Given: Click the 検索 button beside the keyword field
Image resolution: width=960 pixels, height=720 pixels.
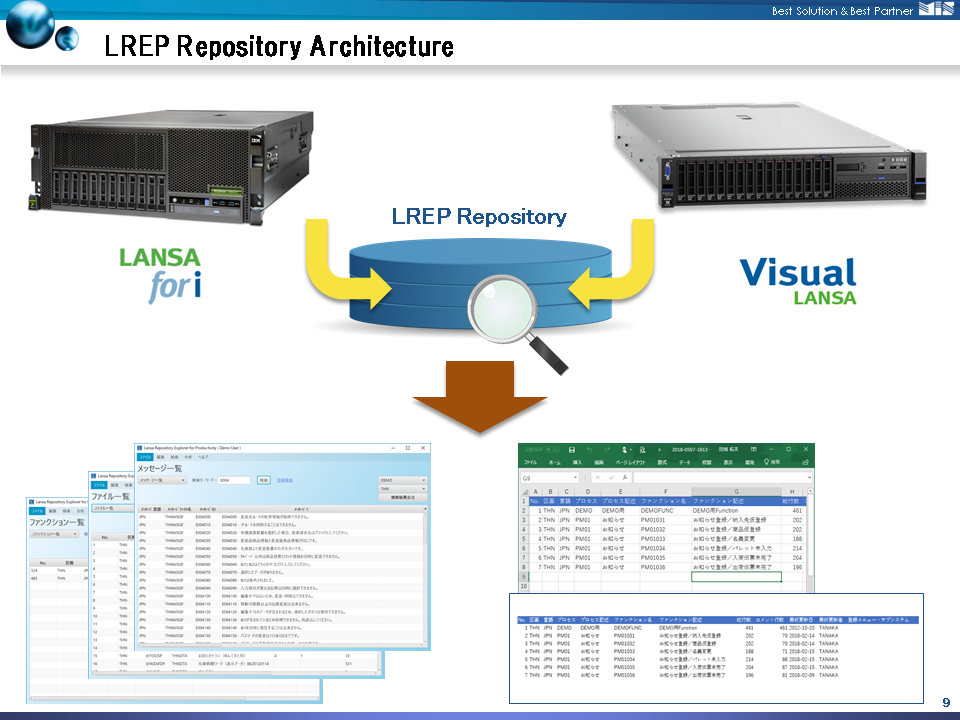Looking at the screenshot, I should point(263,480).
